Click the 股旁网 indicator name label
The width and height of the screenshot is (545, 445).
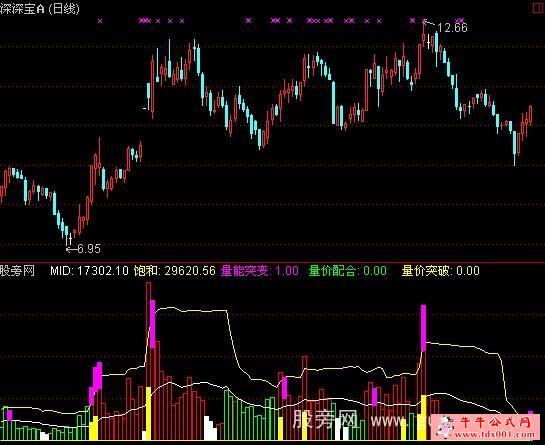(17, 270)
